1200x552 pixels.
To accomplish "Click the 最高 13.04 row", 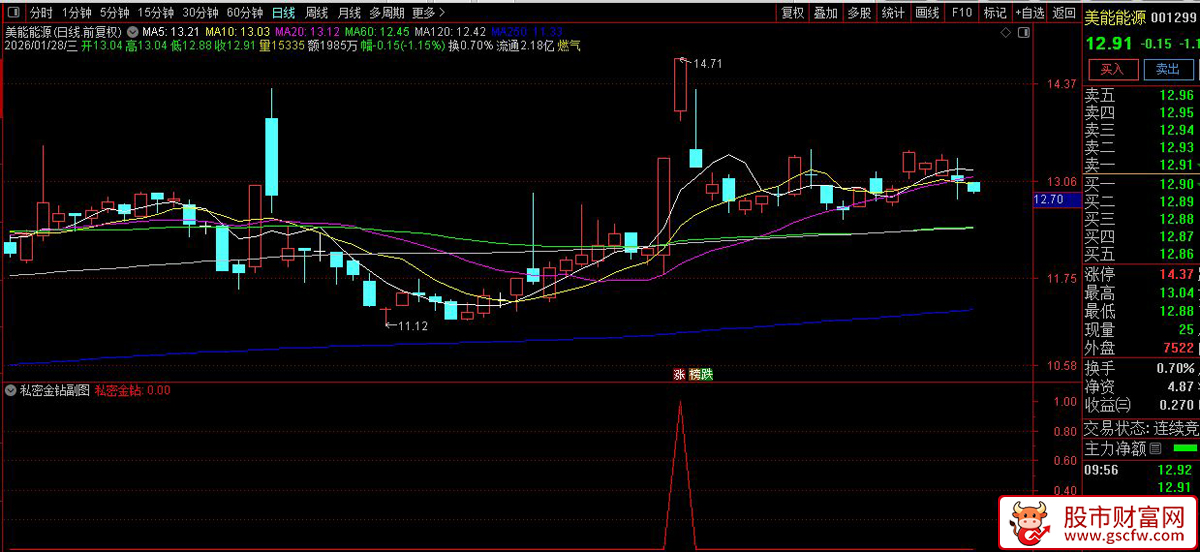I will [x=1140, y=293].
